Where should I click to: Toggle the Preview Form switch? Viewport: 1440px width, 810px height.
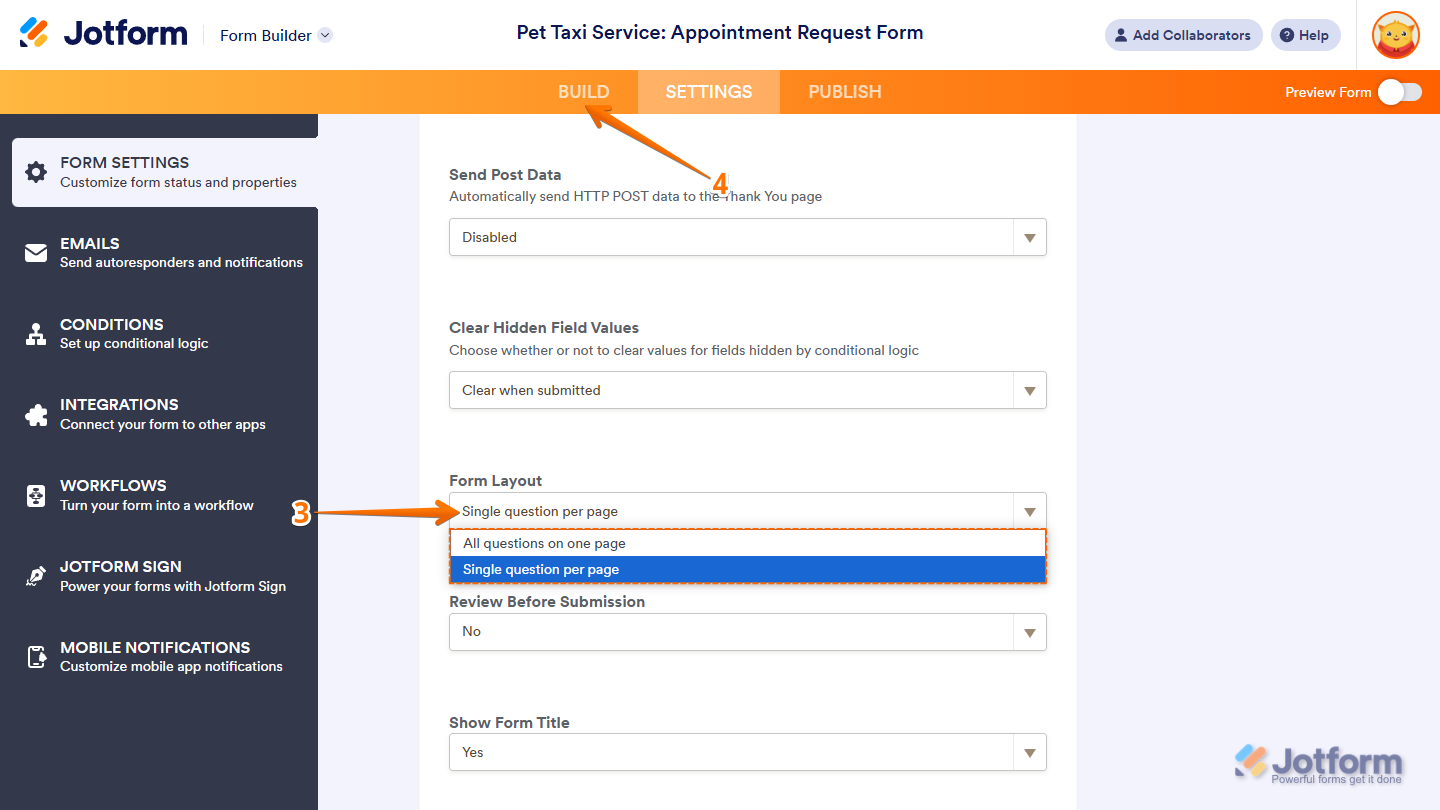1399,92
